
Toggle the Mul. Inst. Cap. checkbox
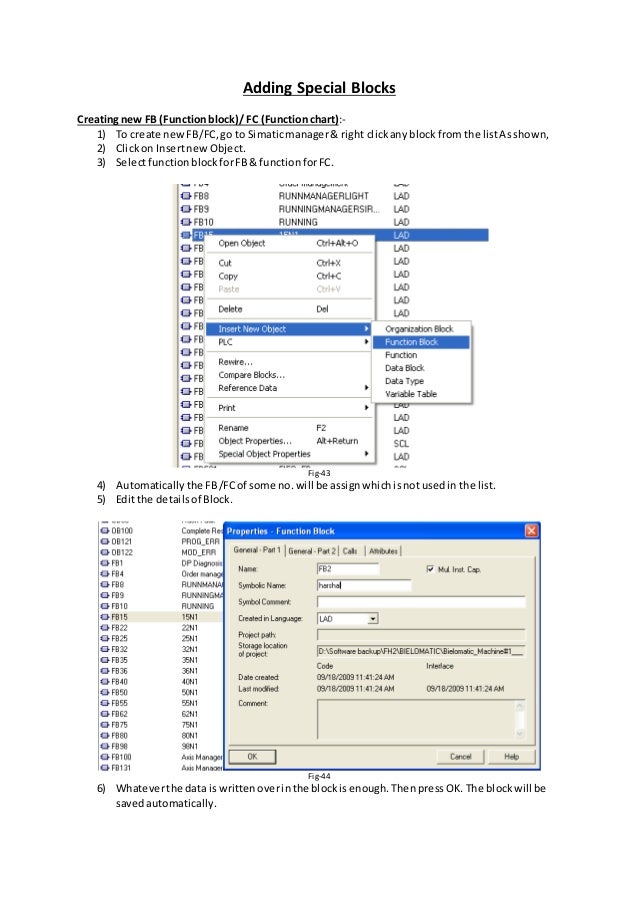430,569
